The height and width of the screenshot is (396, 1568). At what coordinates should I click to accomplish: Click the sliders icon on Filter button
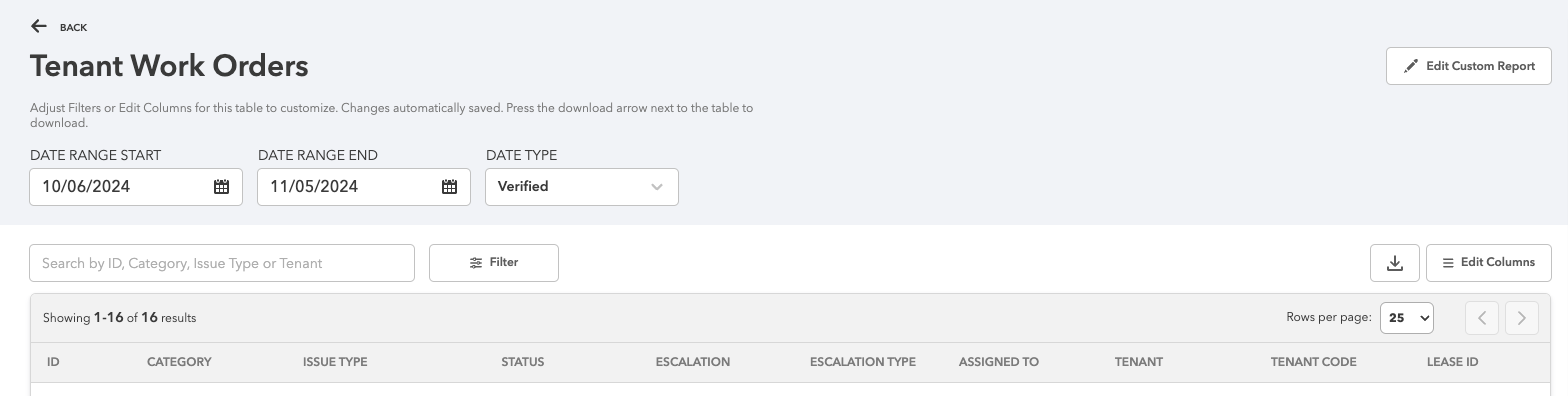(x=476, y=263)
